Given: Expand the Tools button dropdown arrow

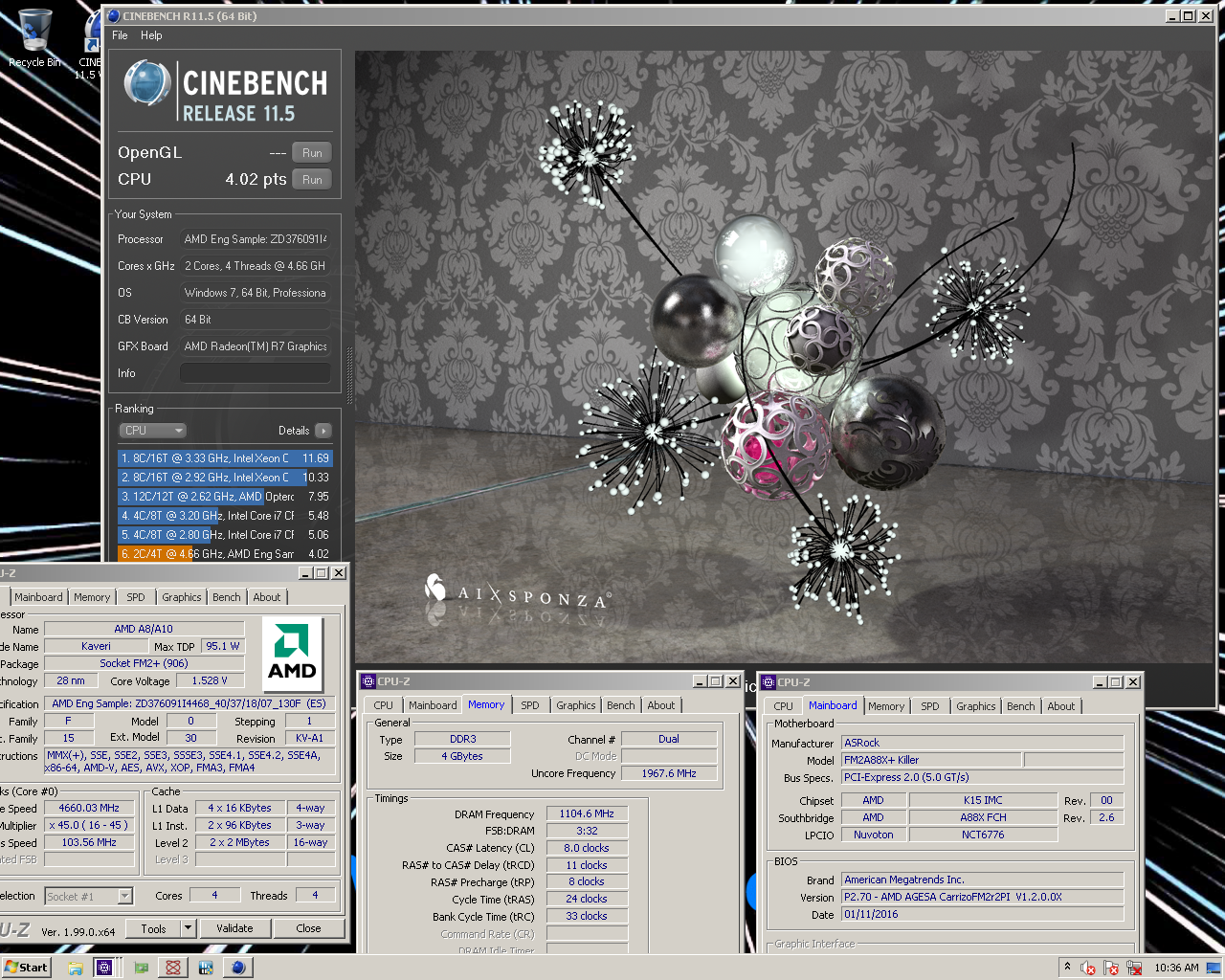Looking at the screenshot, I should point(188,928).
